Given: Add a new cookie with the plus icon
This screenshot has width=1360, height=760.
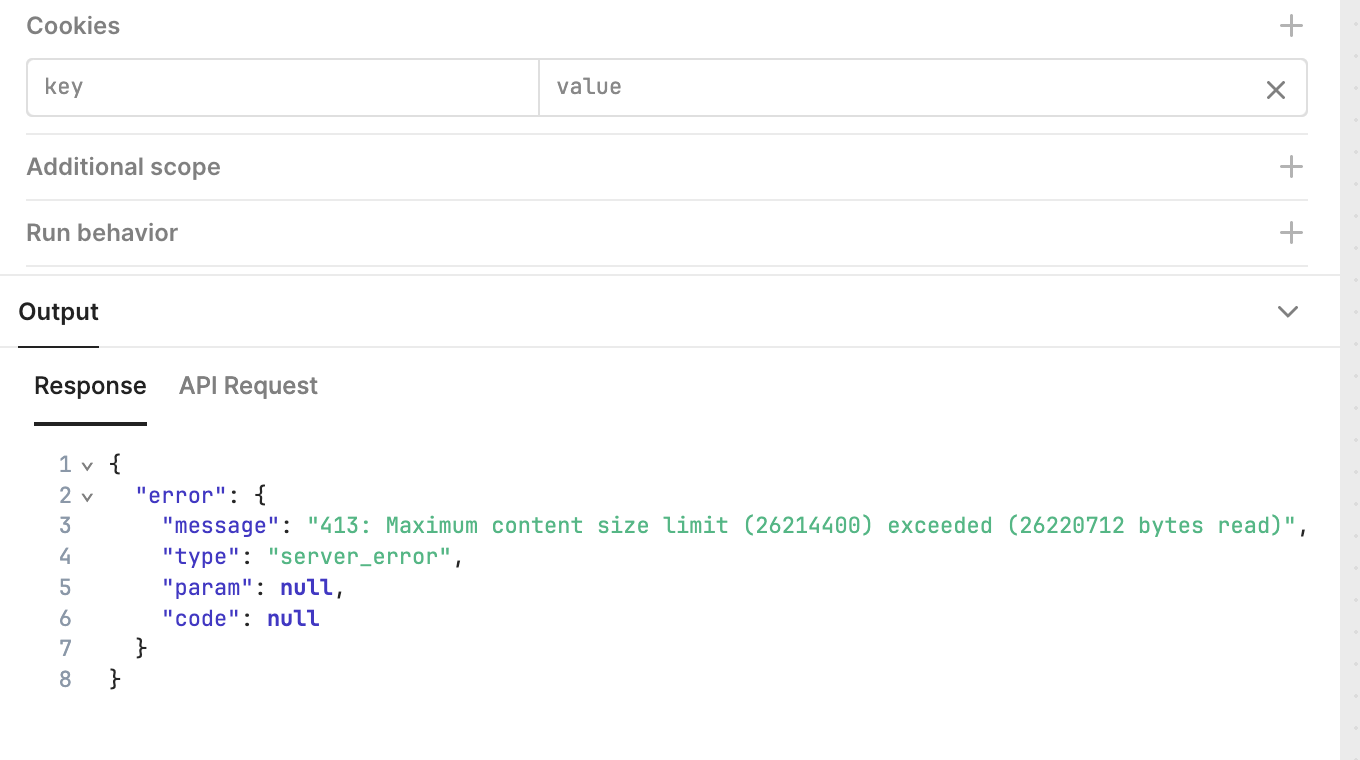Looking at the screenshot, I should click(x=1291, y=26).
